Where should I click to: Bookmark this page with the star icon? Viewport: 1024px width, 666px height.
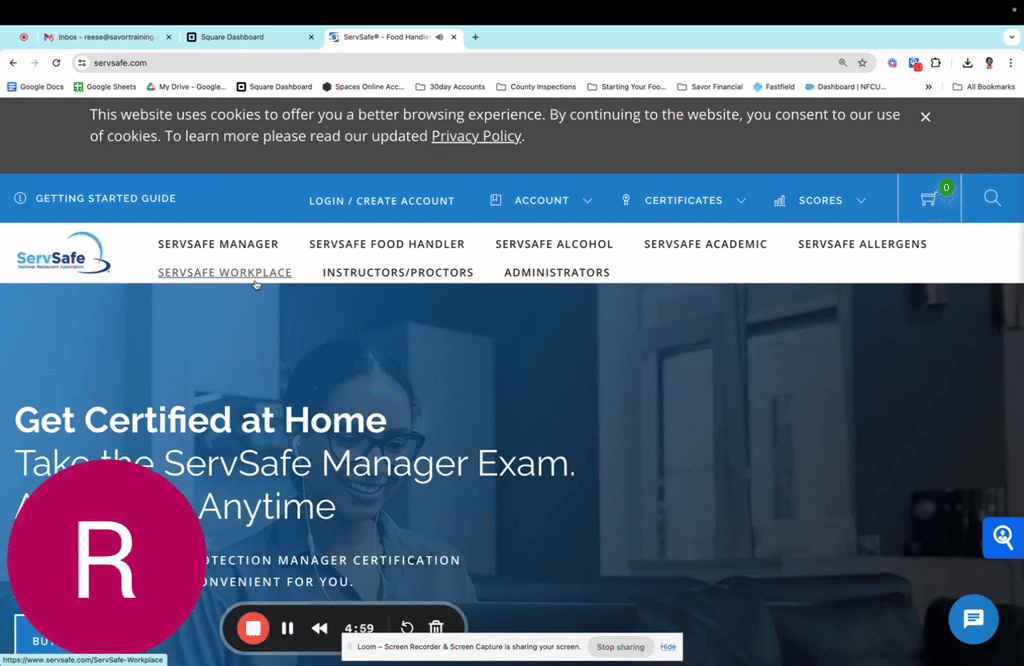tap(862, 63)
